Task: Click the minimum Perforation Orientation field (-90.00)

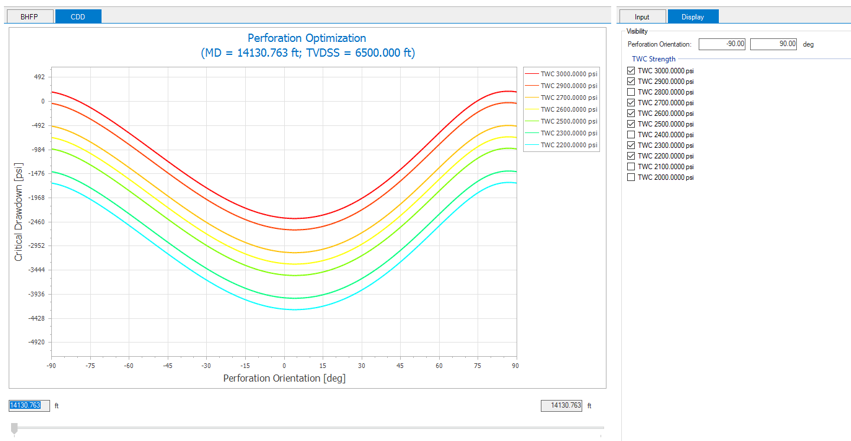Action: [722, 44]
